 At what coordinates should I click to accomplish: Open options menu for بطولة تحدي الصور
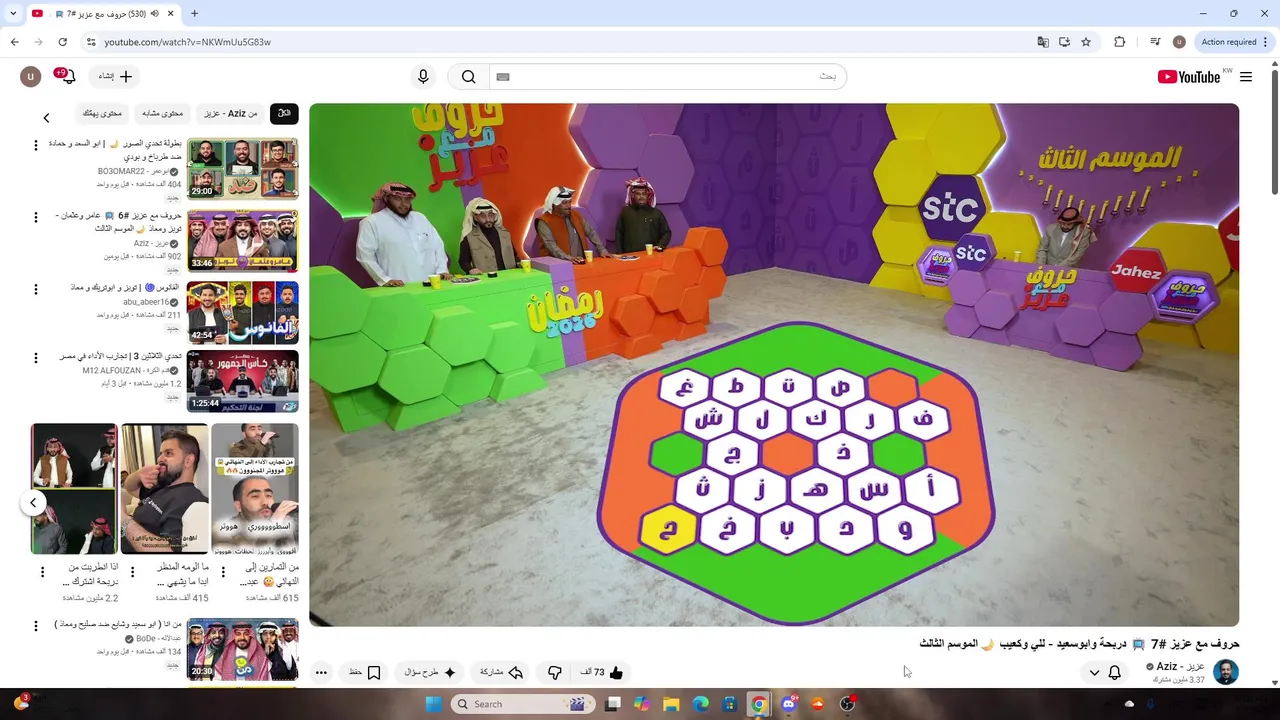pos(36,146)
